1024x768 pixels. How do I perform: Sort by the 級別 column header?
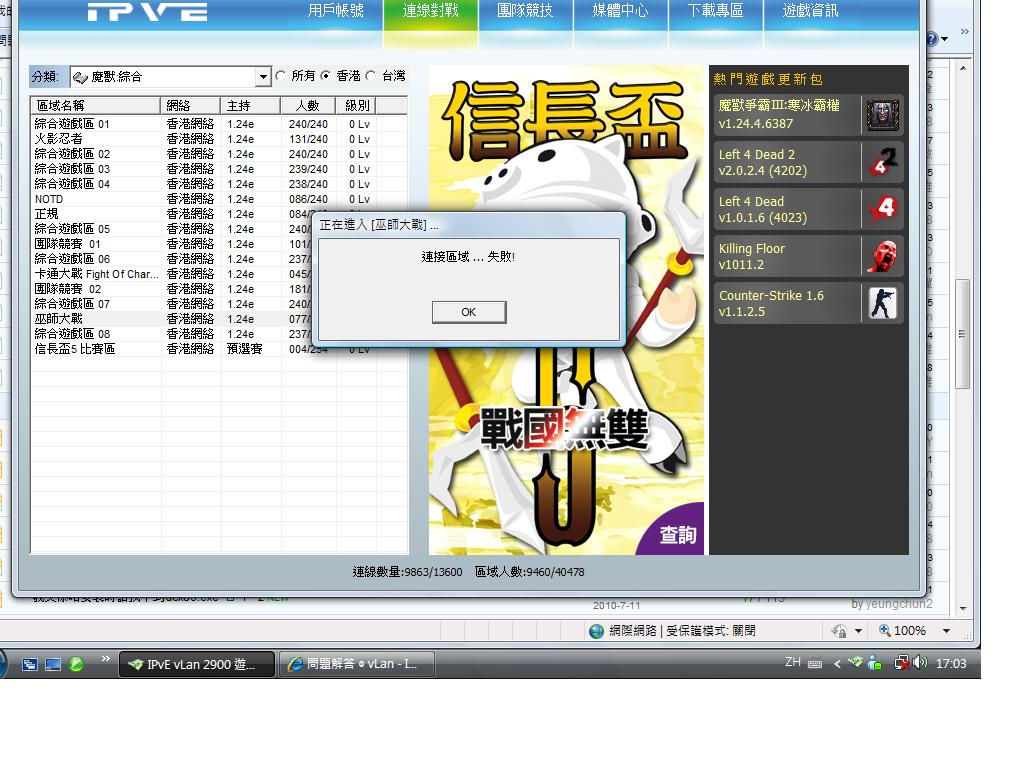pyautogui.click(x=356, y=105)
